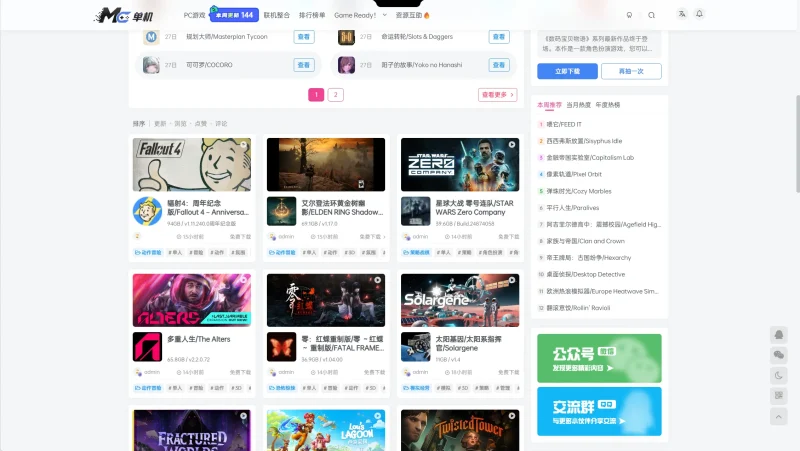
Task: Open the notification bell in the header
Action: [x=699, y=14]
